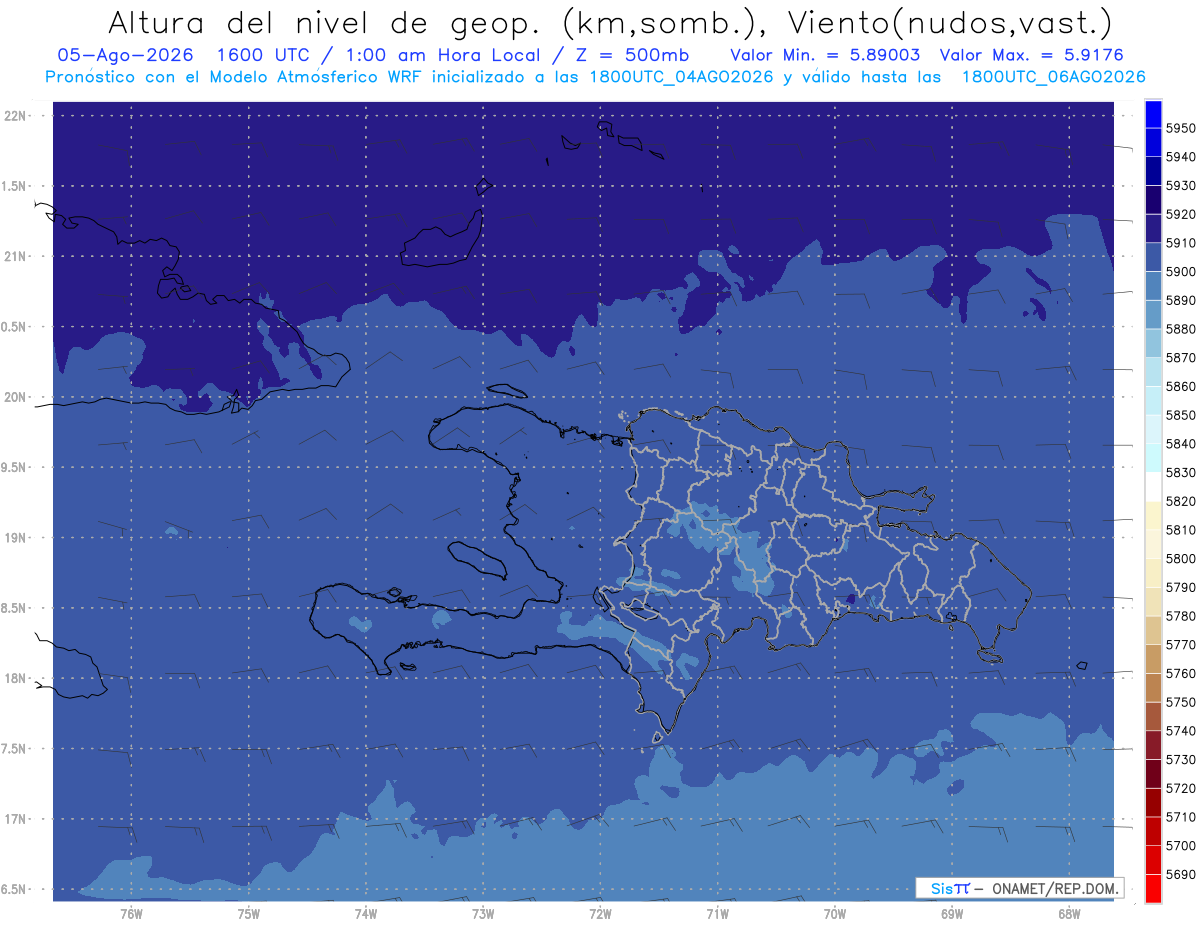Click the color swatch between 5890 and 5900
The height and width of the screenshot is (927, 1200).
tap(1153, 286)
